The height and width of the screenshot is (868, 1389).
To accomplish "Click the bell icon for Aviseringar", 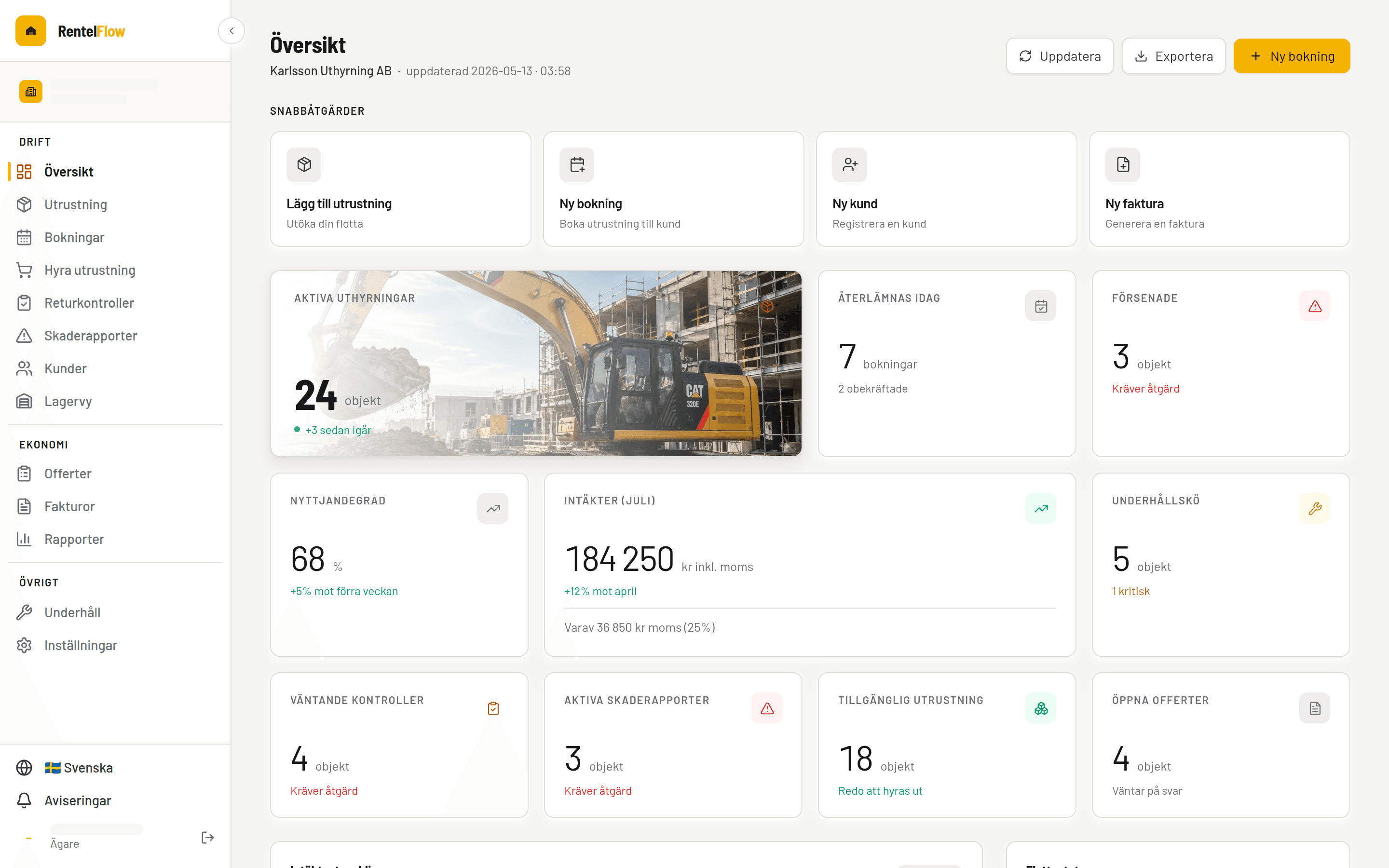I will (x=24, y=800).
